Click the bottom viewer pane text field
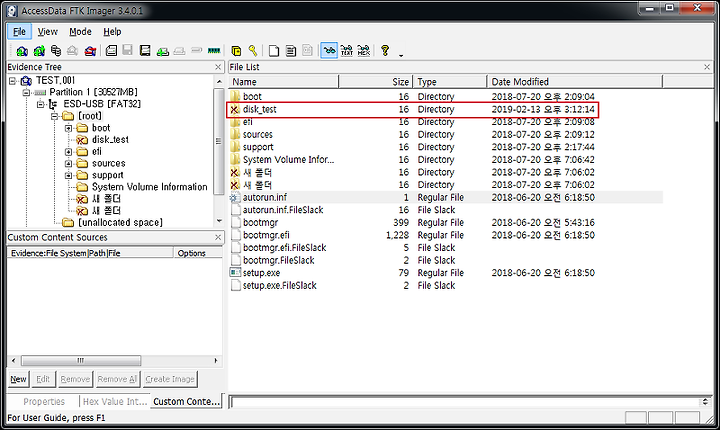This screenshot has width=720, height=430. click(465, 402)
